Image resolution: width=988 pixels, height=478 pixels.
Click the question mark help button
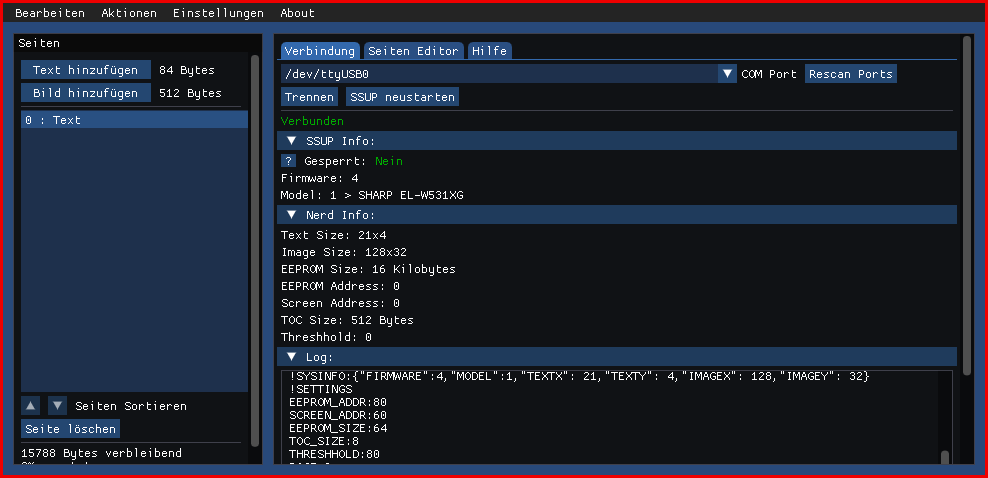[288, 161]
